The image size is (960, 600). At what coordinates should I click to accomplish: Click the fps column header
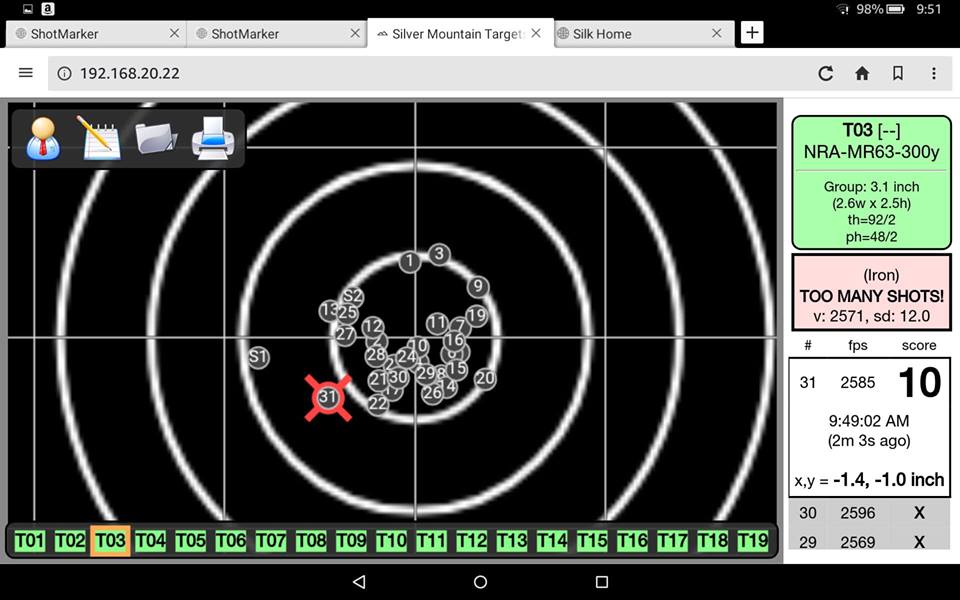(x=858, y=345)
